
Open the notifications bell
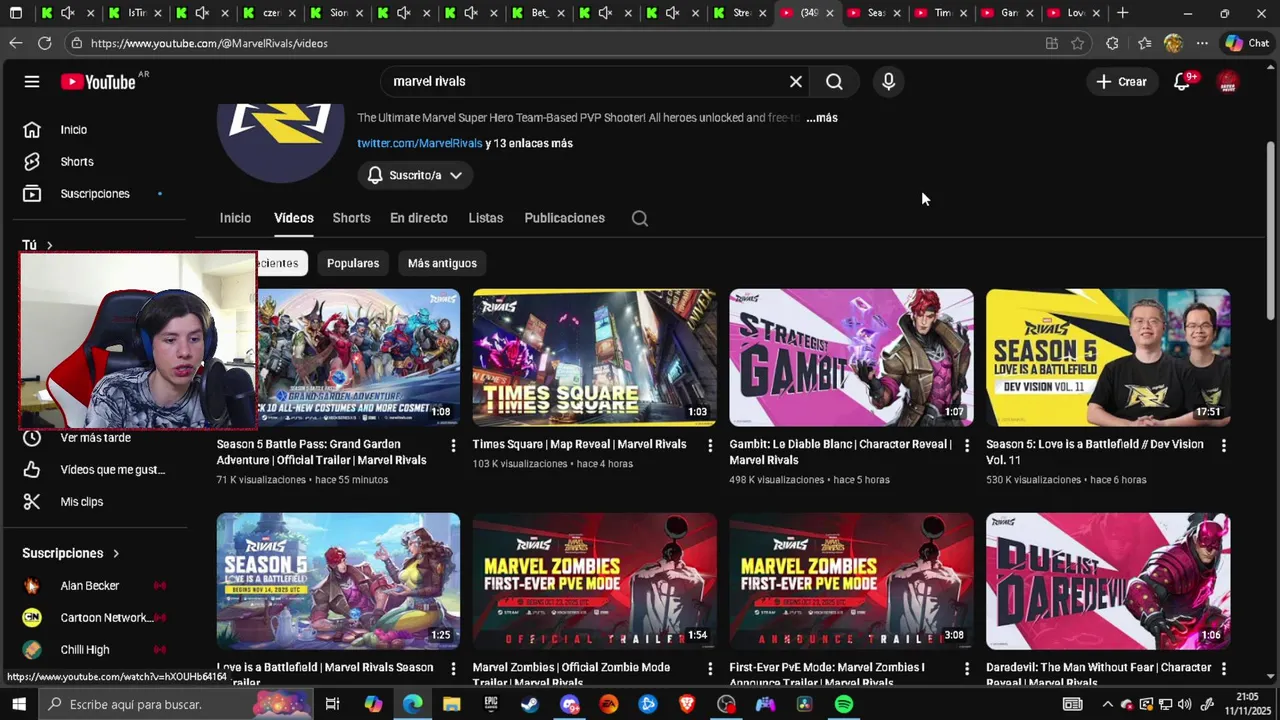[1182, 82]
